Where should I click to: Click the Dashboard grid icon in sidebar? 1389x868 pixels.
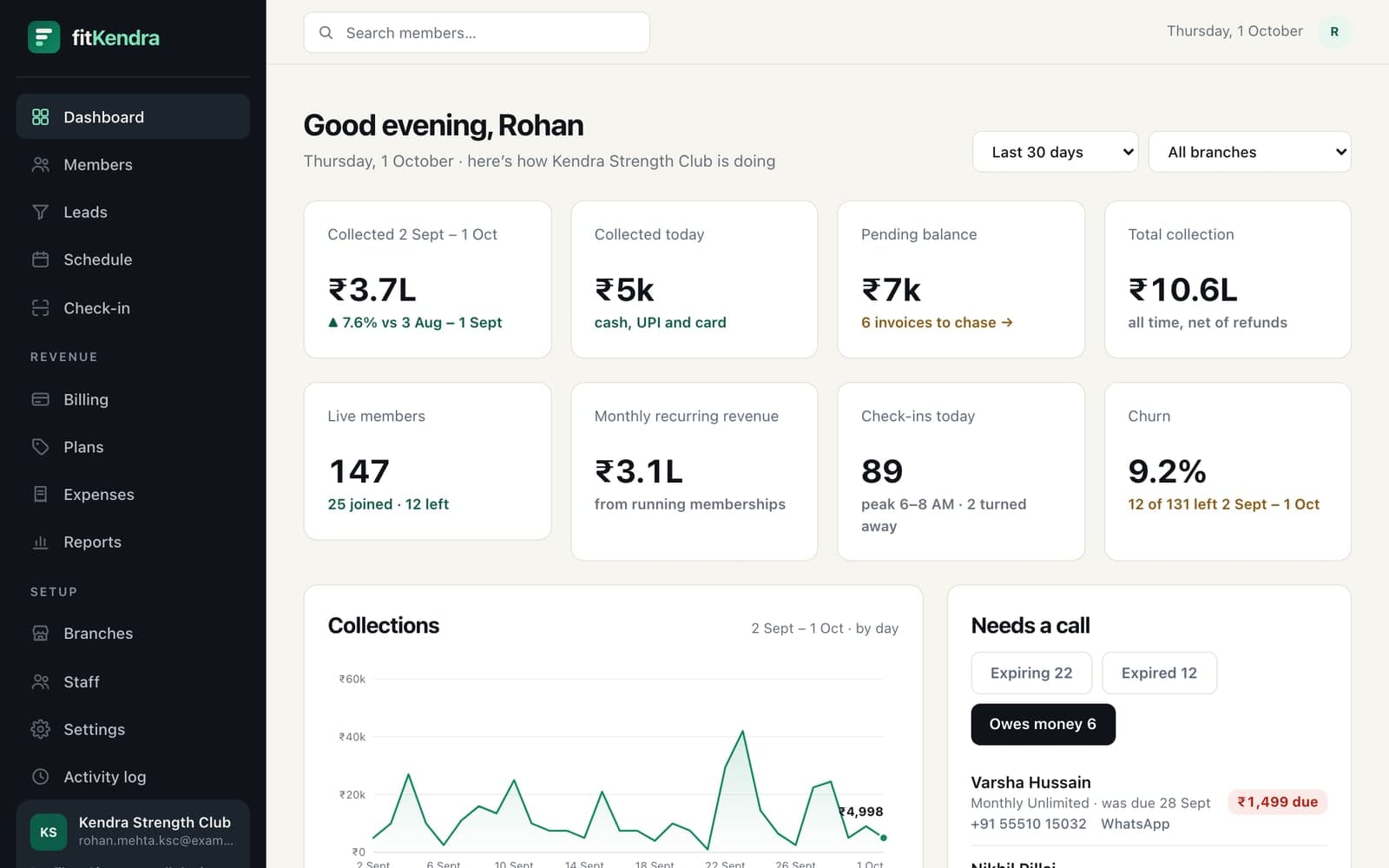pyautogui.click(x=40, y=116)
